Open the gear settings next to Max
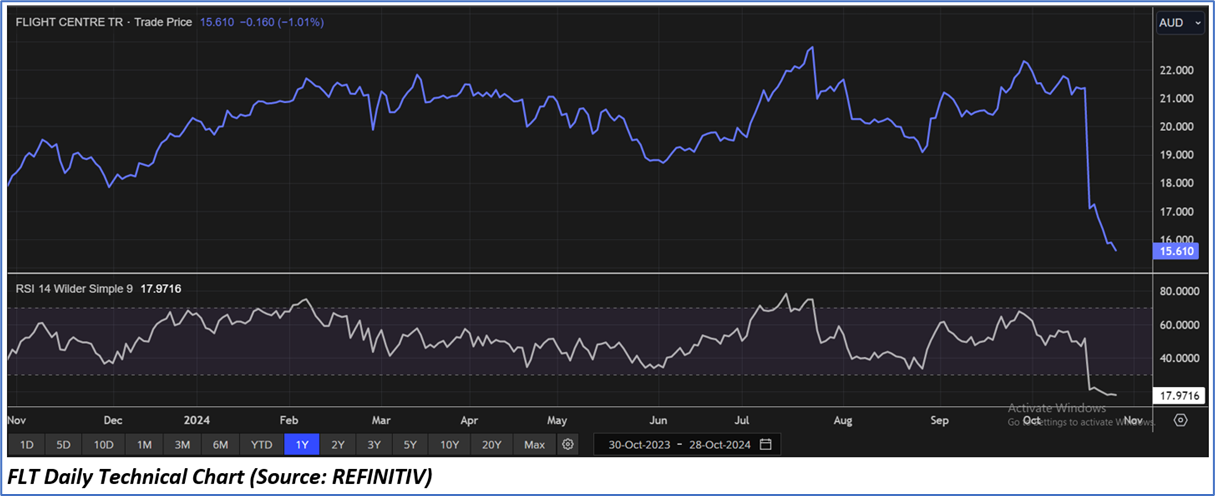Viewport: 1215px width, 496px height. pyautogui.click(x=568, y=444)
